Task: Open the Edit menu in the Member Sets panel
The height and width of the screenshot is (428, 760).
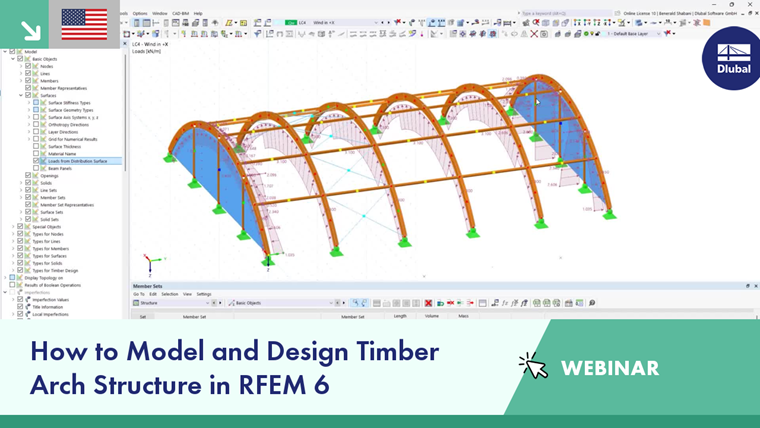Action: click(x=153, y=294)
